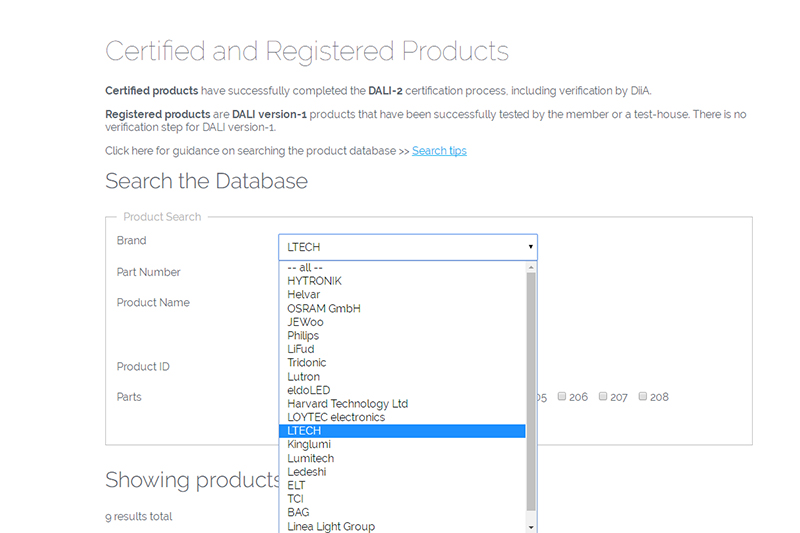This screenshot has height=533, width=800.
Task: Click the brand list scroll up arrow
Action: 531,267
